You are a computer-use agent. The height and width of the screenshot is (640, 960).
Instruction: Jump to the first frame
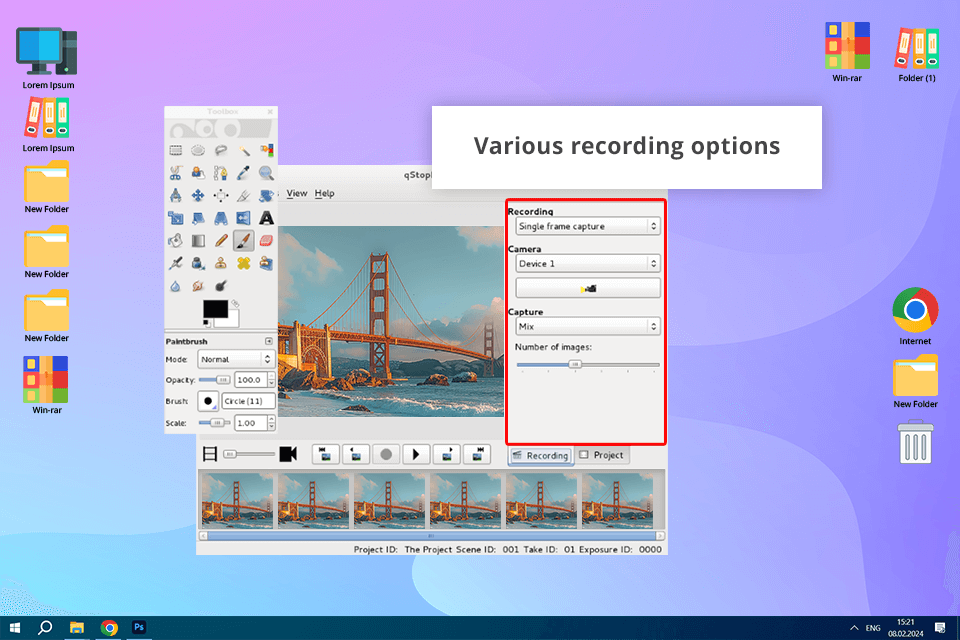pyautogui.click(x=325, y=454)
